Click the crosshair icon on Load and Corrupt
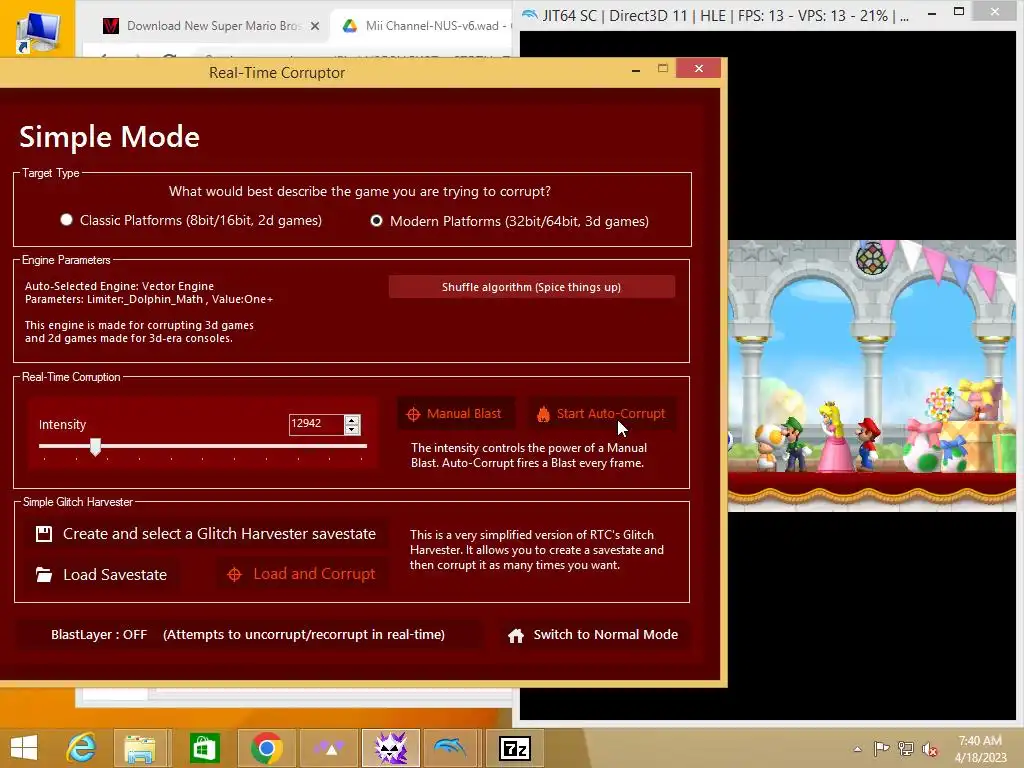 [234, 575]
